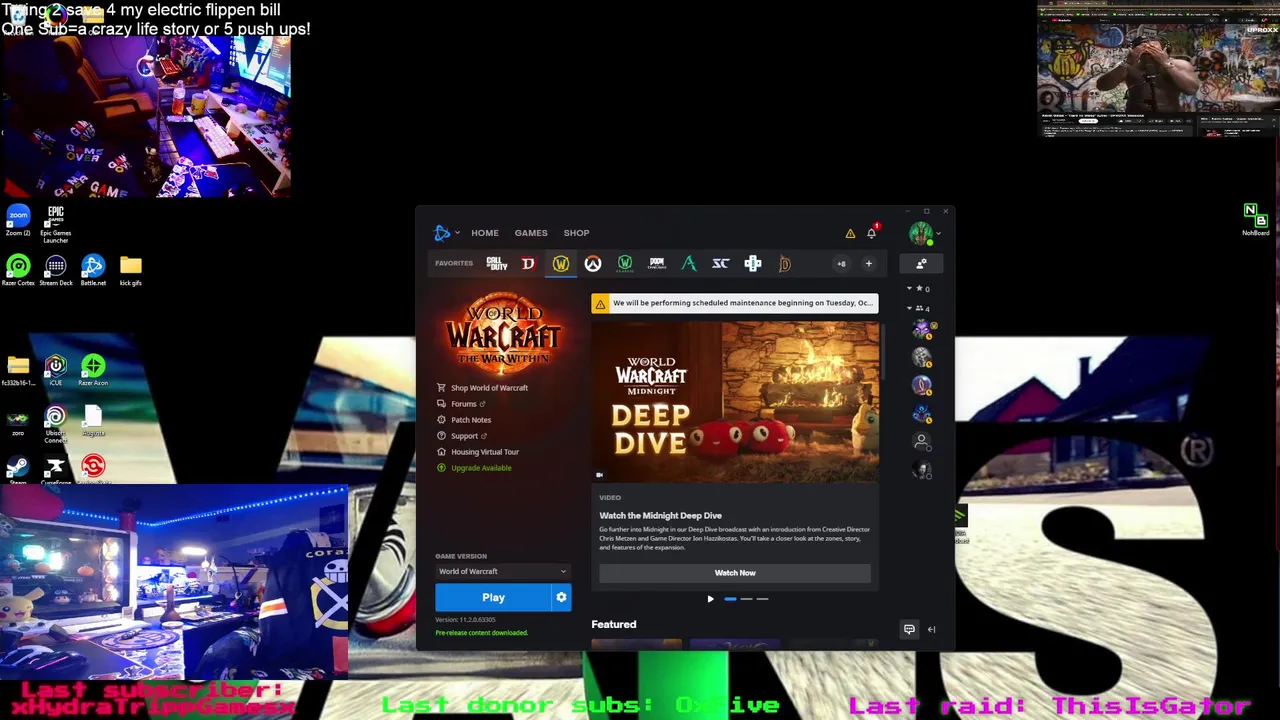This screenshot has height=720, width=1280.
Task: Open Patch Notes link
Action: [464, 420]
